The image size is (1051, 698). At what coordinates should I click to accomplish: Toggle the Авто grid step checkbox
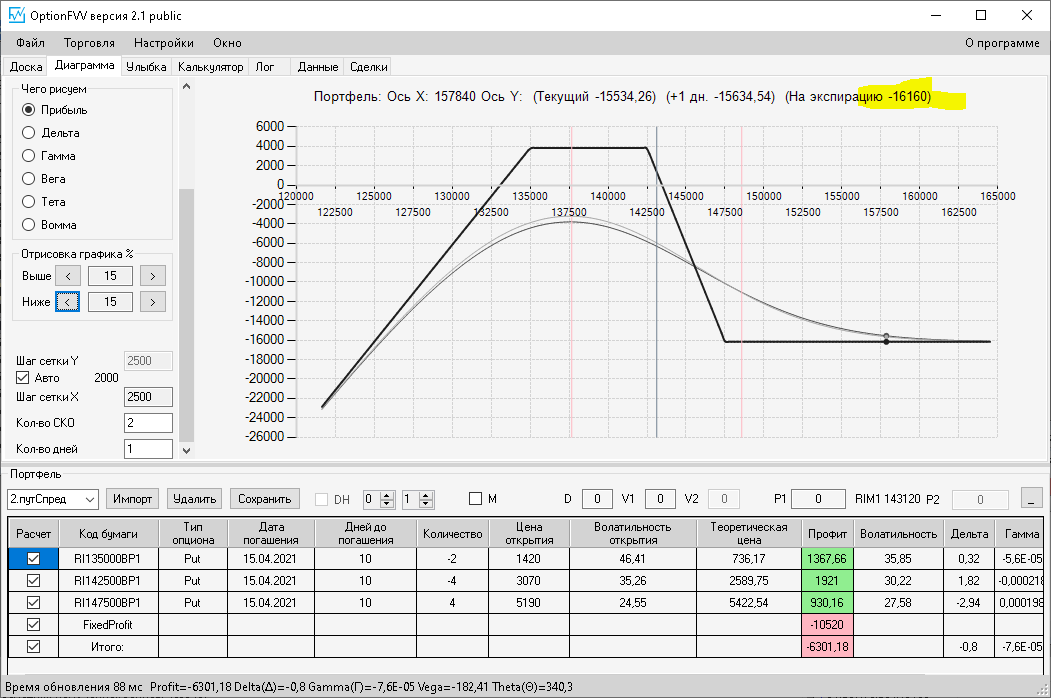pos(23,377)
